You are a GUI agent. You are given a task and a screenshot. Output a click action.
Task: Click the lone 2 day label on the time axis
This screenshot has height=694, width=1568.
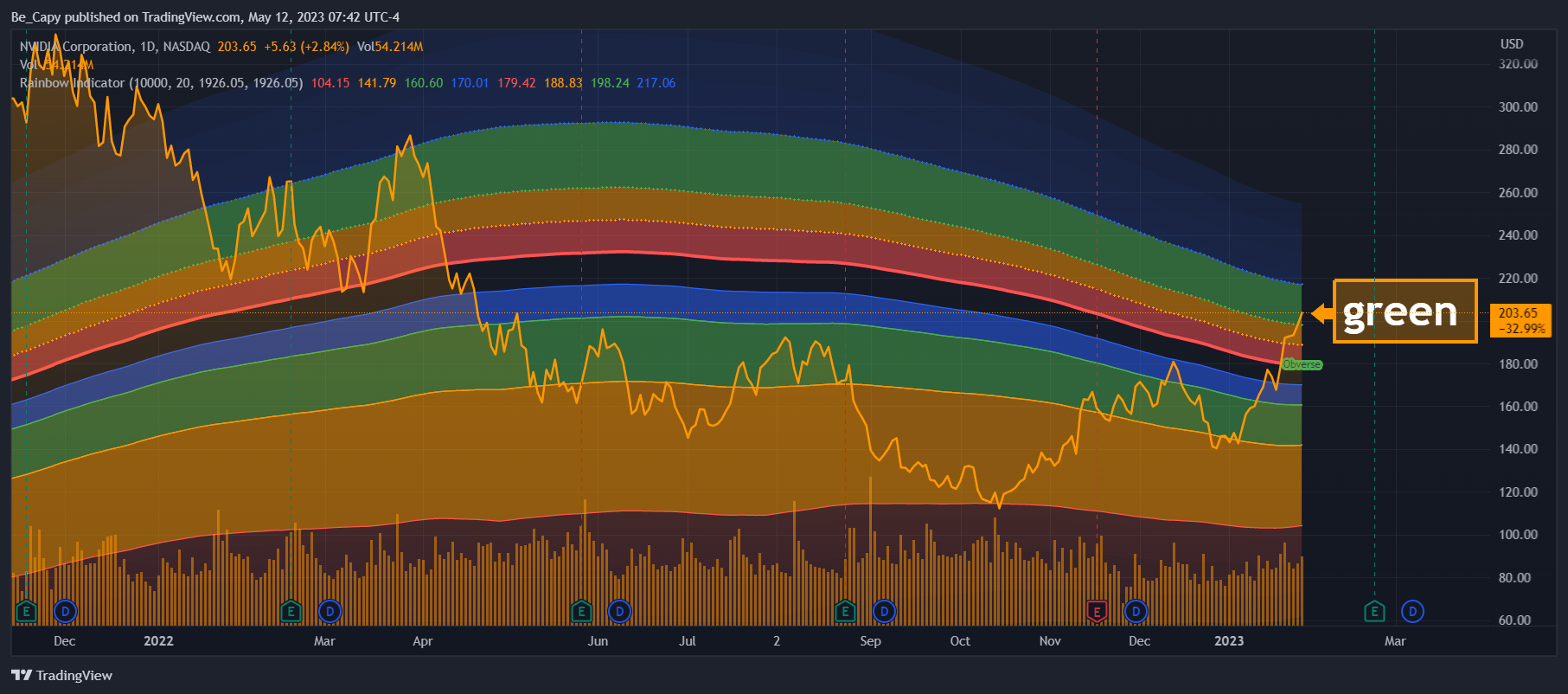(x=777, y=641)
